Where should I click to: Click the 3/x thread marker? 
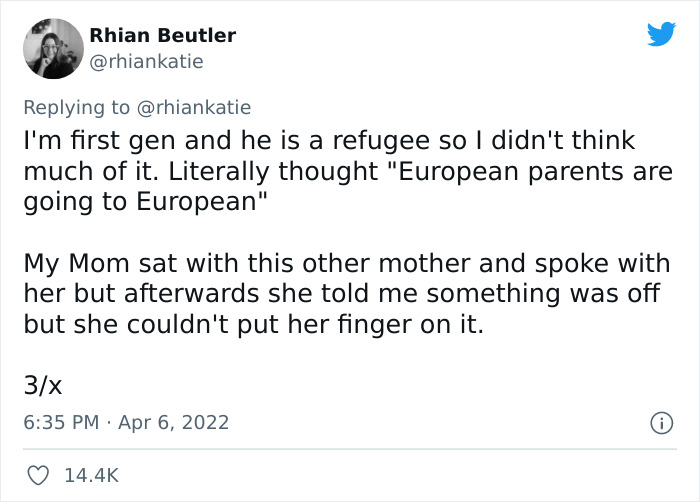click(44, 383)
